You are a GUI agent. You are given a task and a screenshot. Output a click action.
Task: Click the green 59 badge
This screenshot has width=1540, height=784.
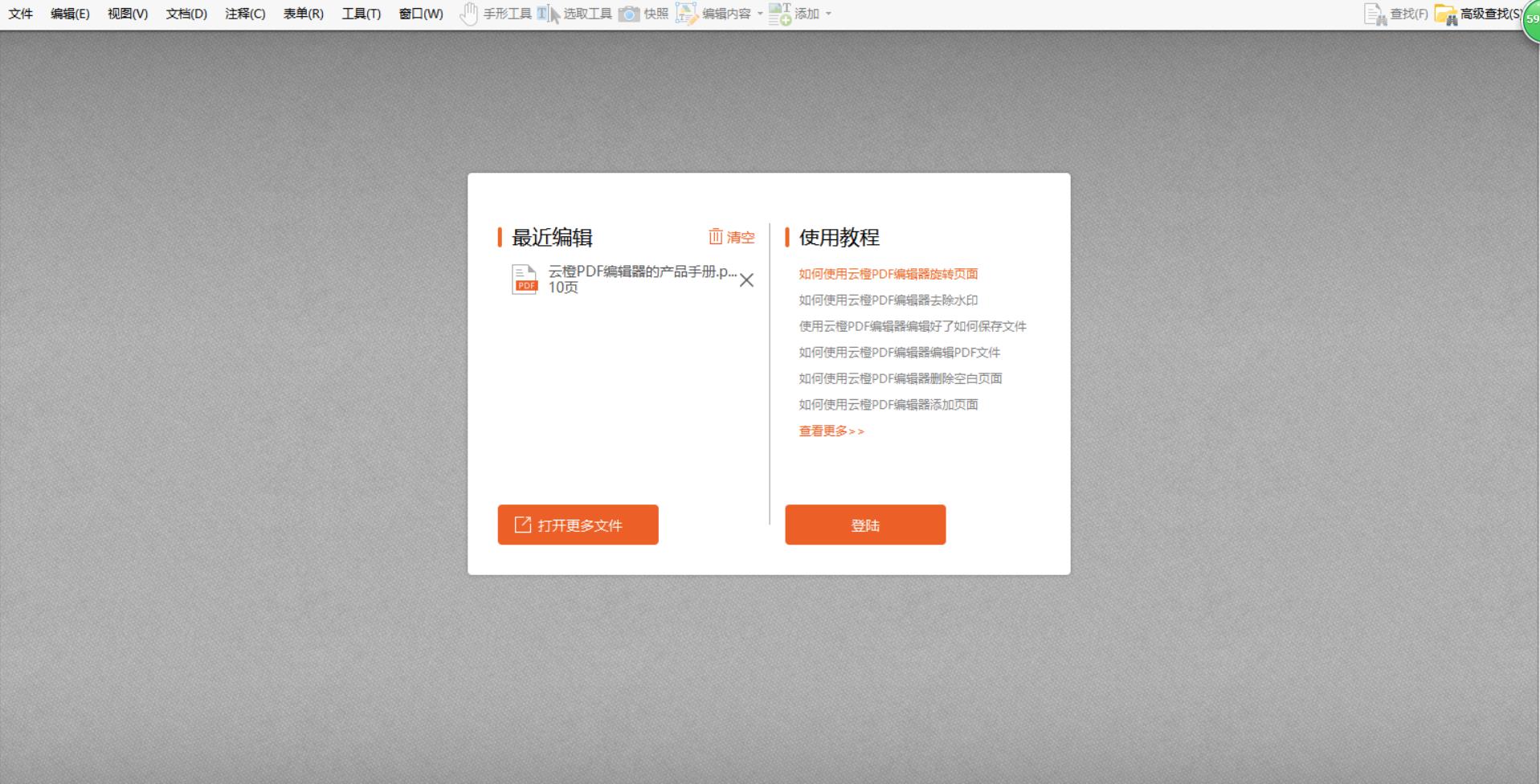[1531, 19]
